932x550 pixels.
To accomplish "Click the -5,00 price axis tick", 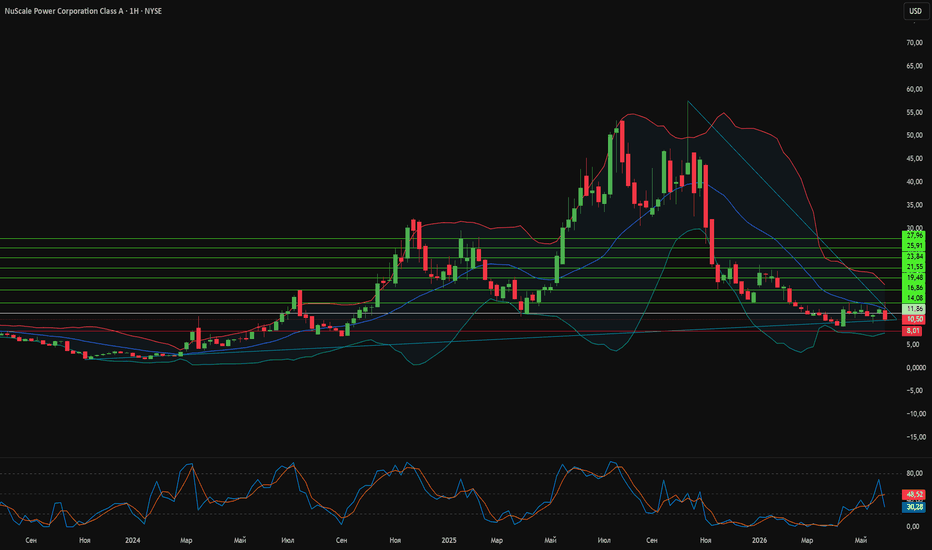I will (915, 391).
